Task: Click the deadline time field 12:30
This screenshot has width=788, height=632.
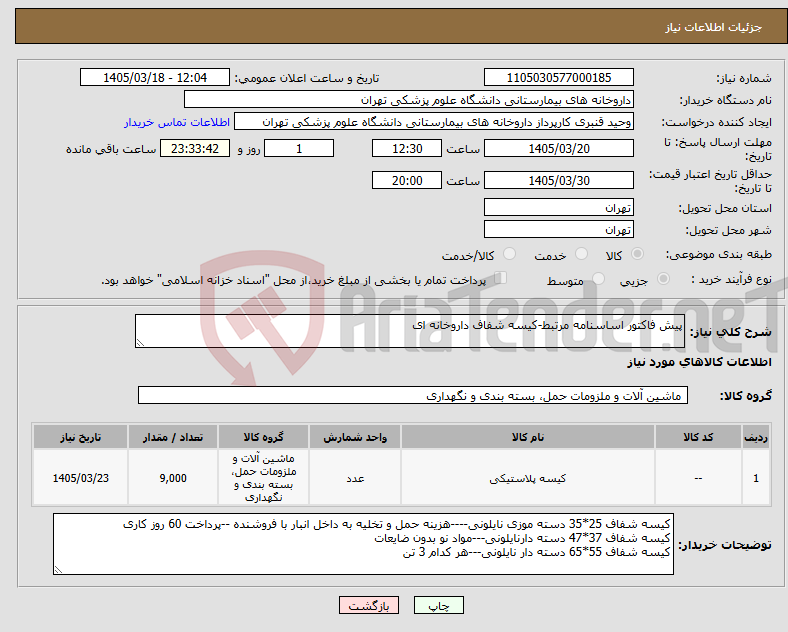Action: [407, 148]
